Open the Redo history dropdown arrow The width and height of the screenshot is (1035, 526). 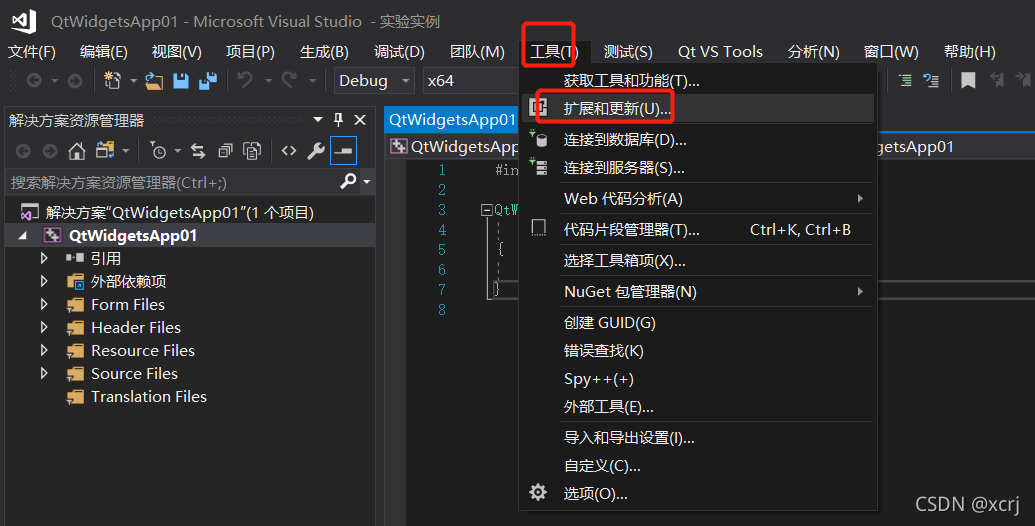312,81
